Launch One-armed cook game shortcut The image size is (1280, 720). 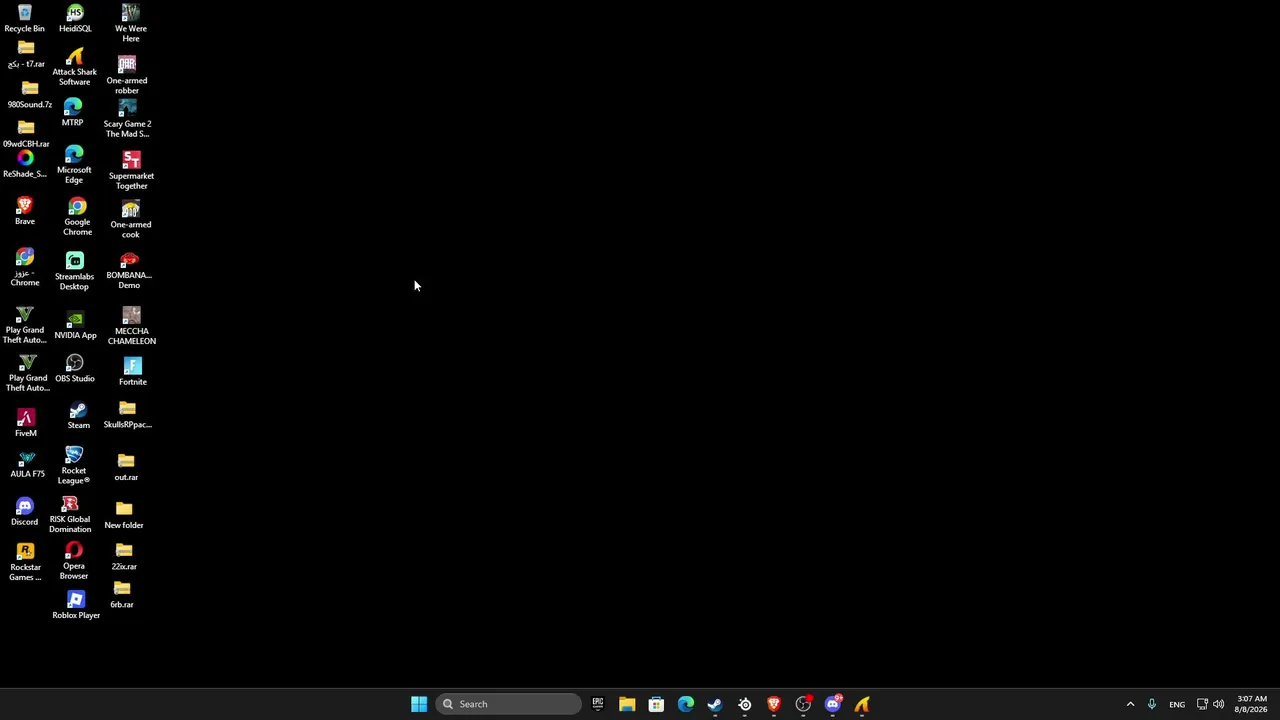pos(130,220)
